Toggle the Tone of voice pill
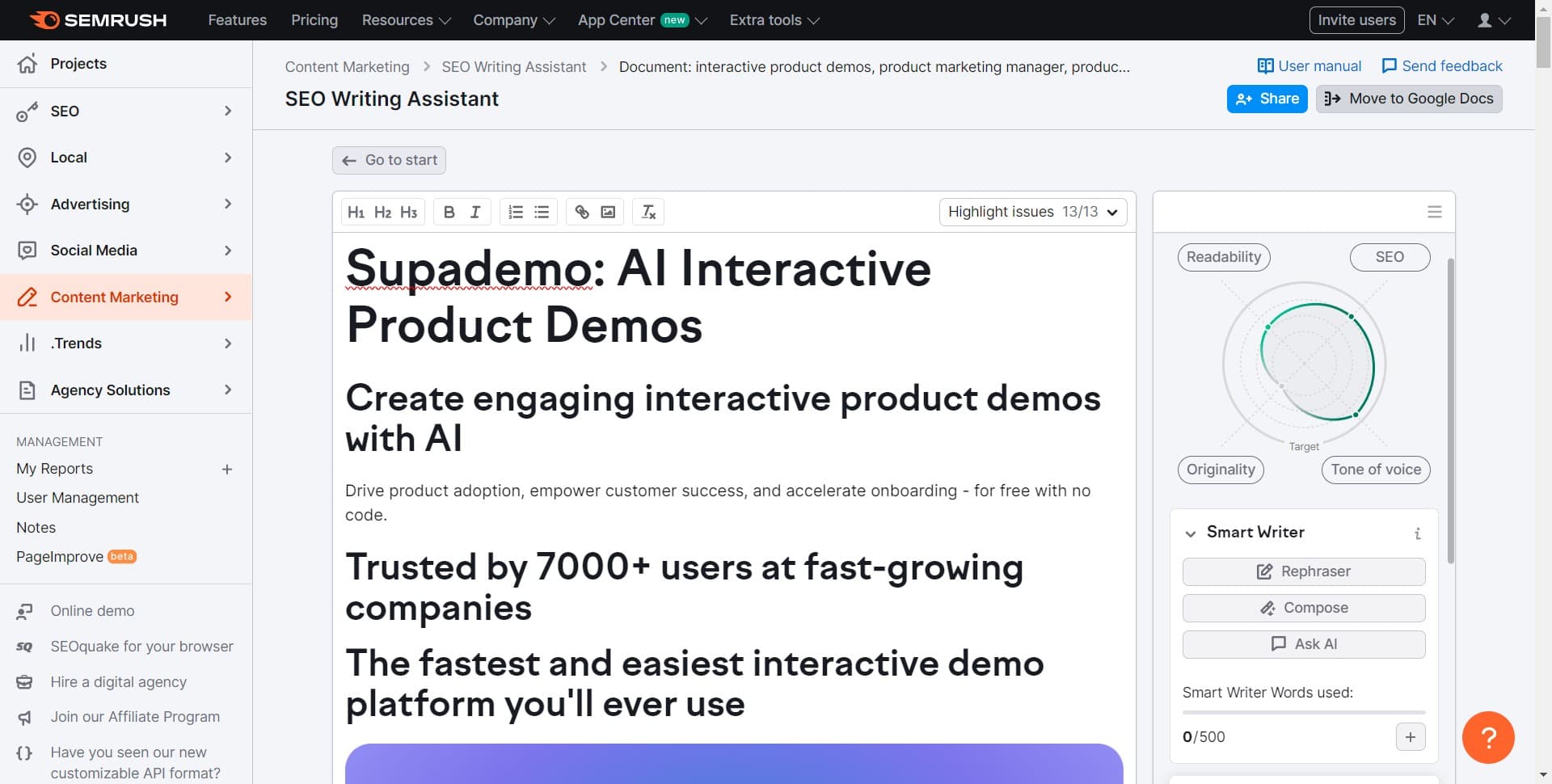 coord(1375,470)
